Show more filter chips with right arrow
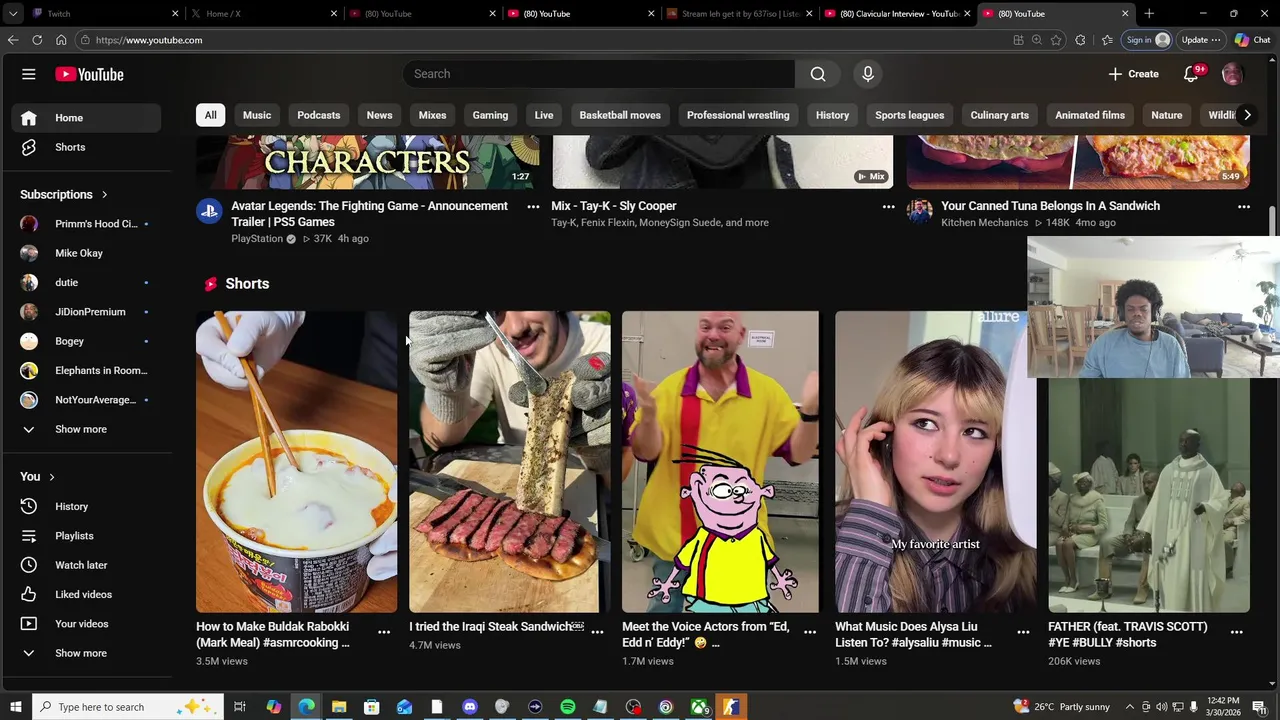1280x720 pixels. pos(1247,115)
